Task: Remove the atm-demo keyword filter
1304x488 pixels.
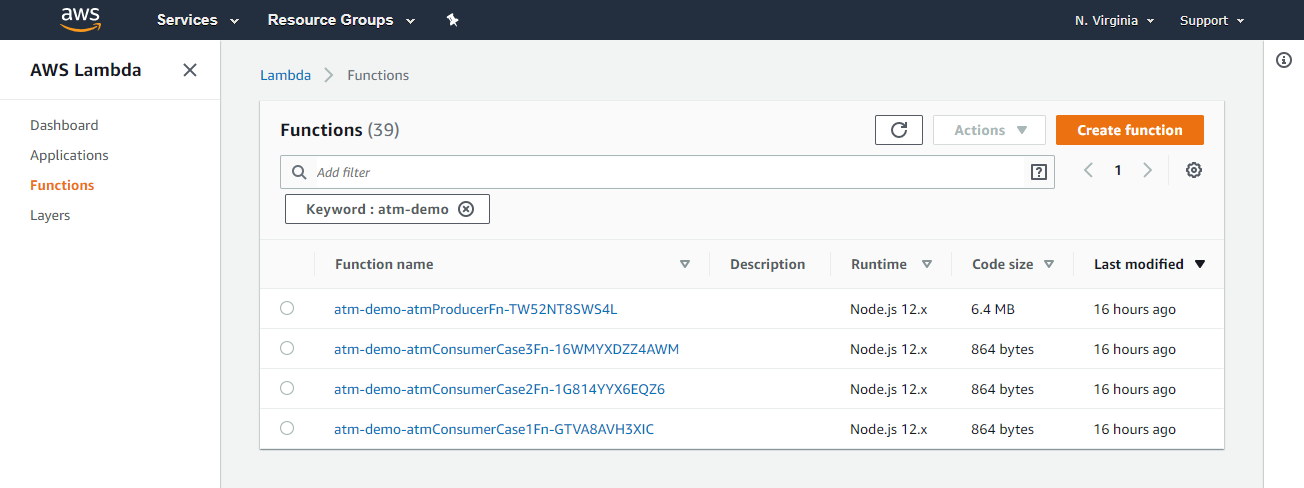Action: click(466, 209)
